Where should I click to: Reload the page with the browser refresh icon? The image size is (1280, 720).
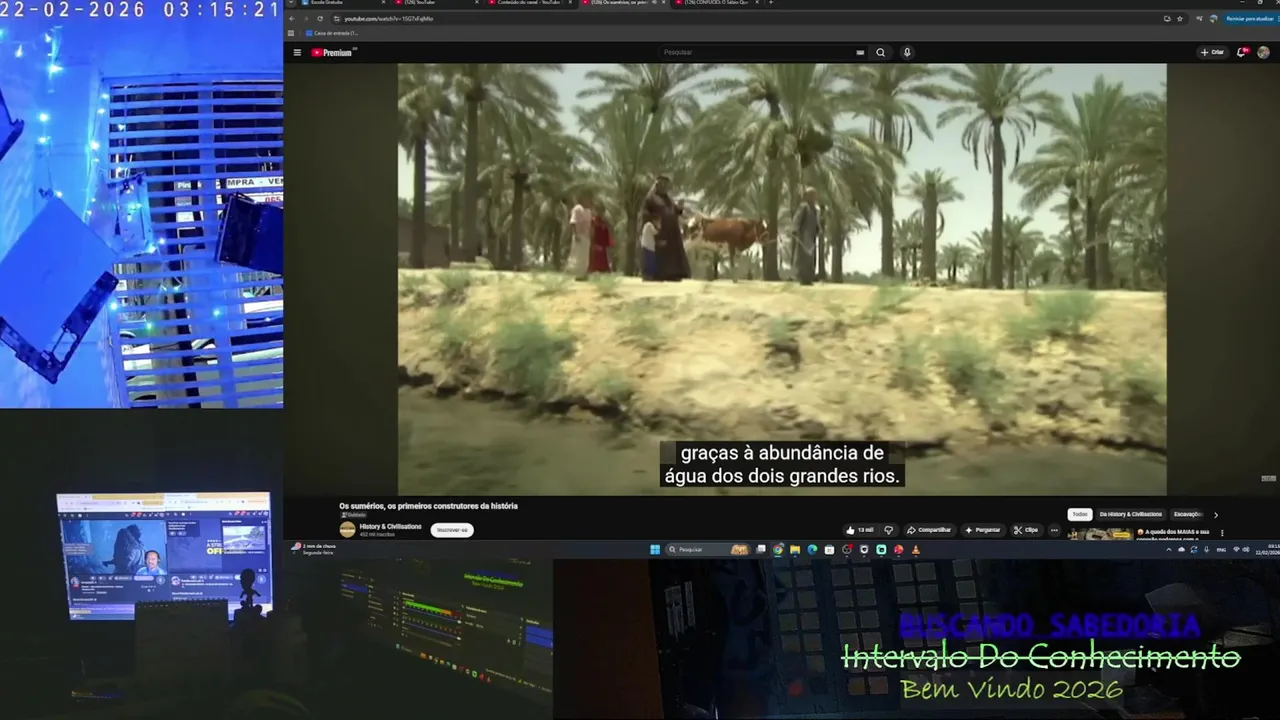pyautogui.click(x=320, y=18)
